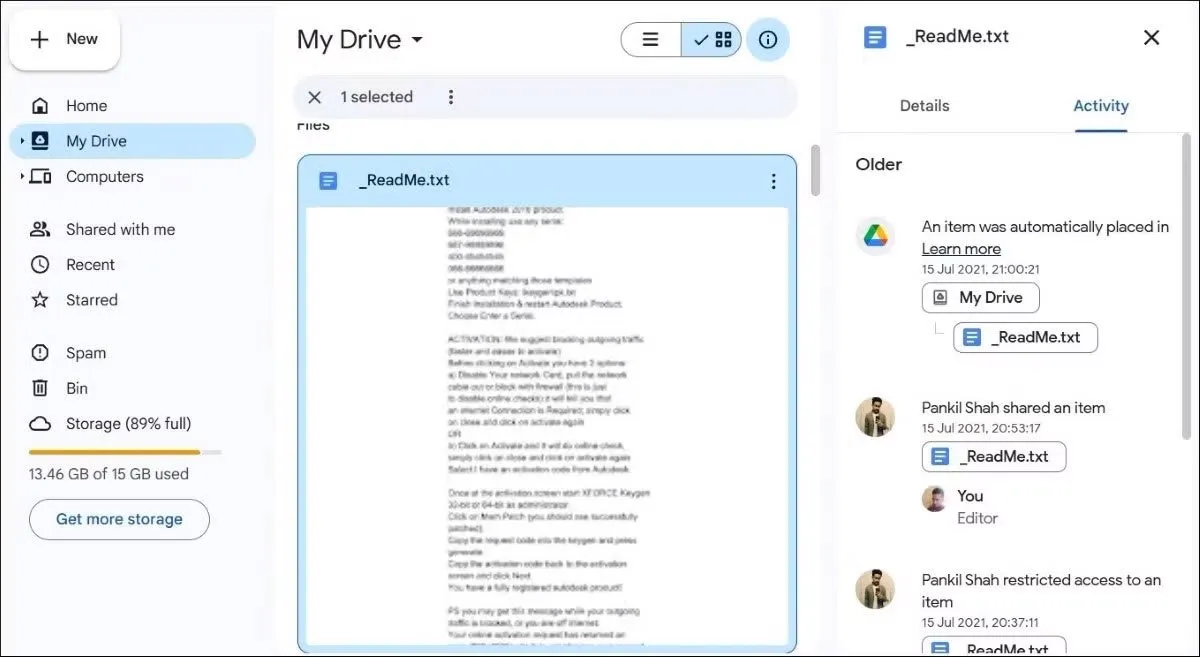Clear the selection with the X icon

(315, 97)
